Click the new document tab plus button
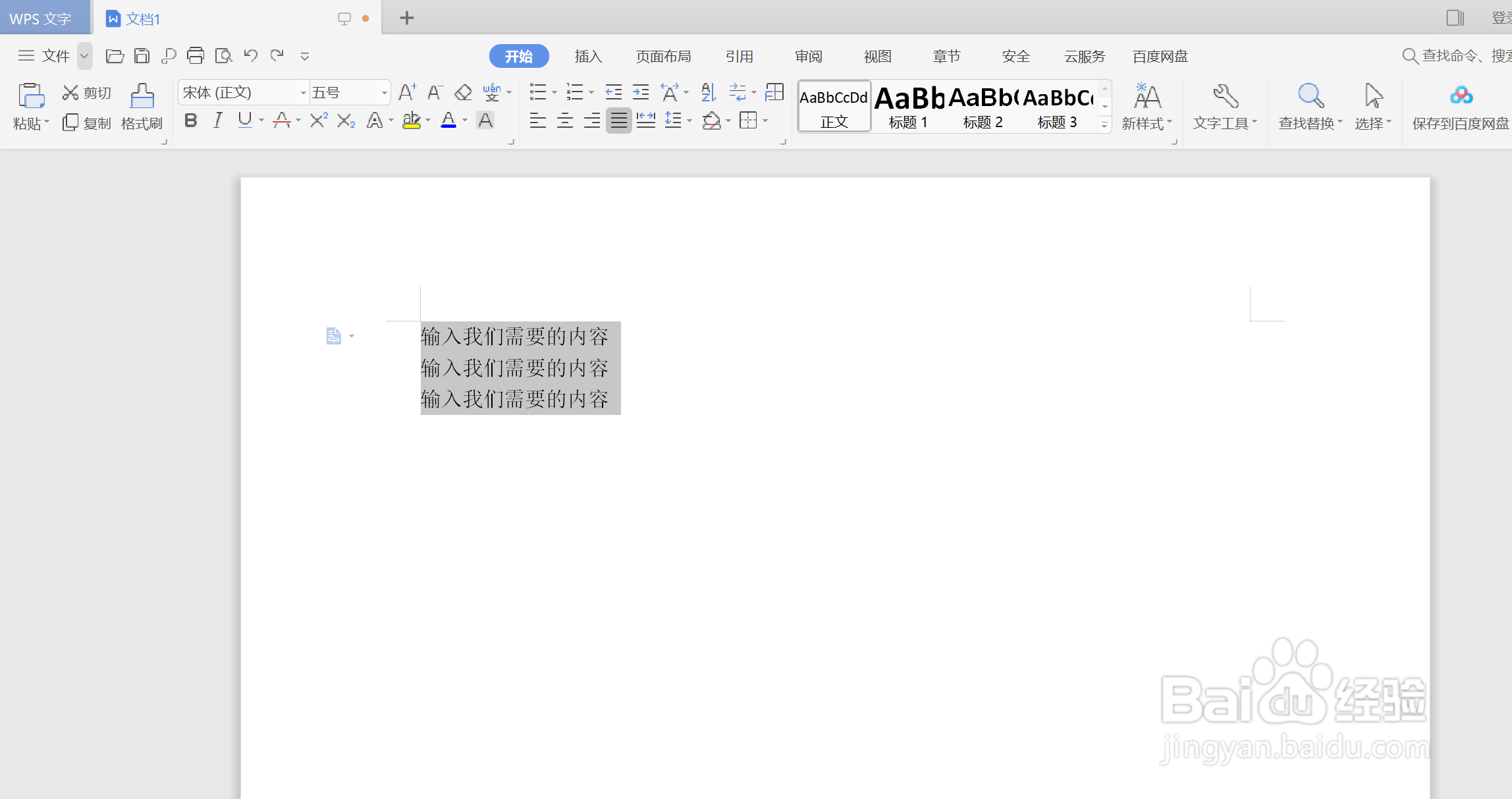The image size is (1512, 799). 407,18
